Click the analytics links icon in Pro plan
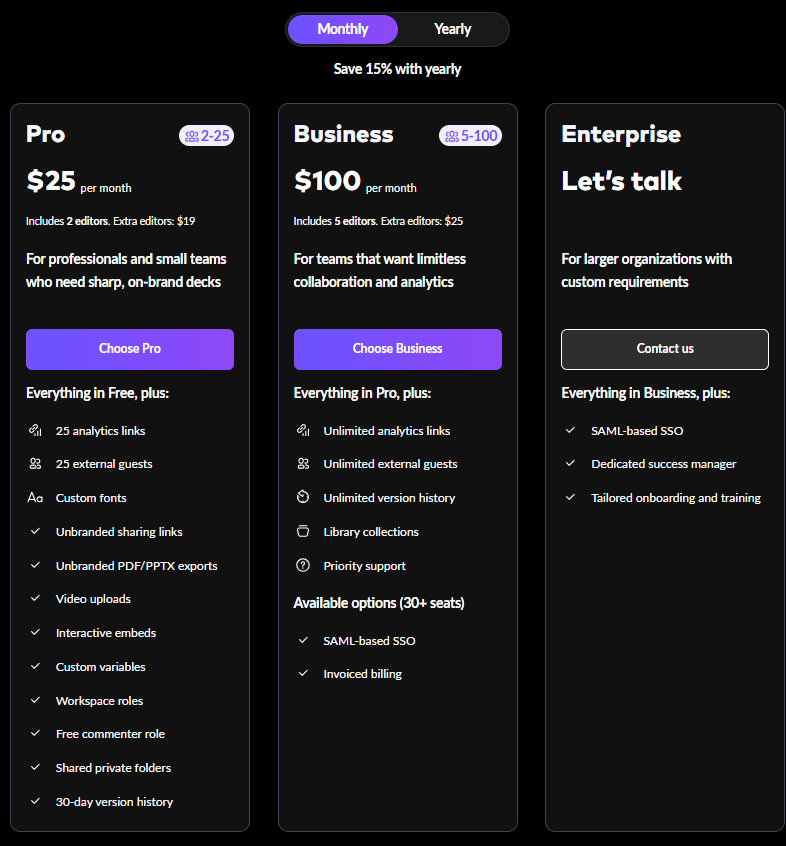 35,430
